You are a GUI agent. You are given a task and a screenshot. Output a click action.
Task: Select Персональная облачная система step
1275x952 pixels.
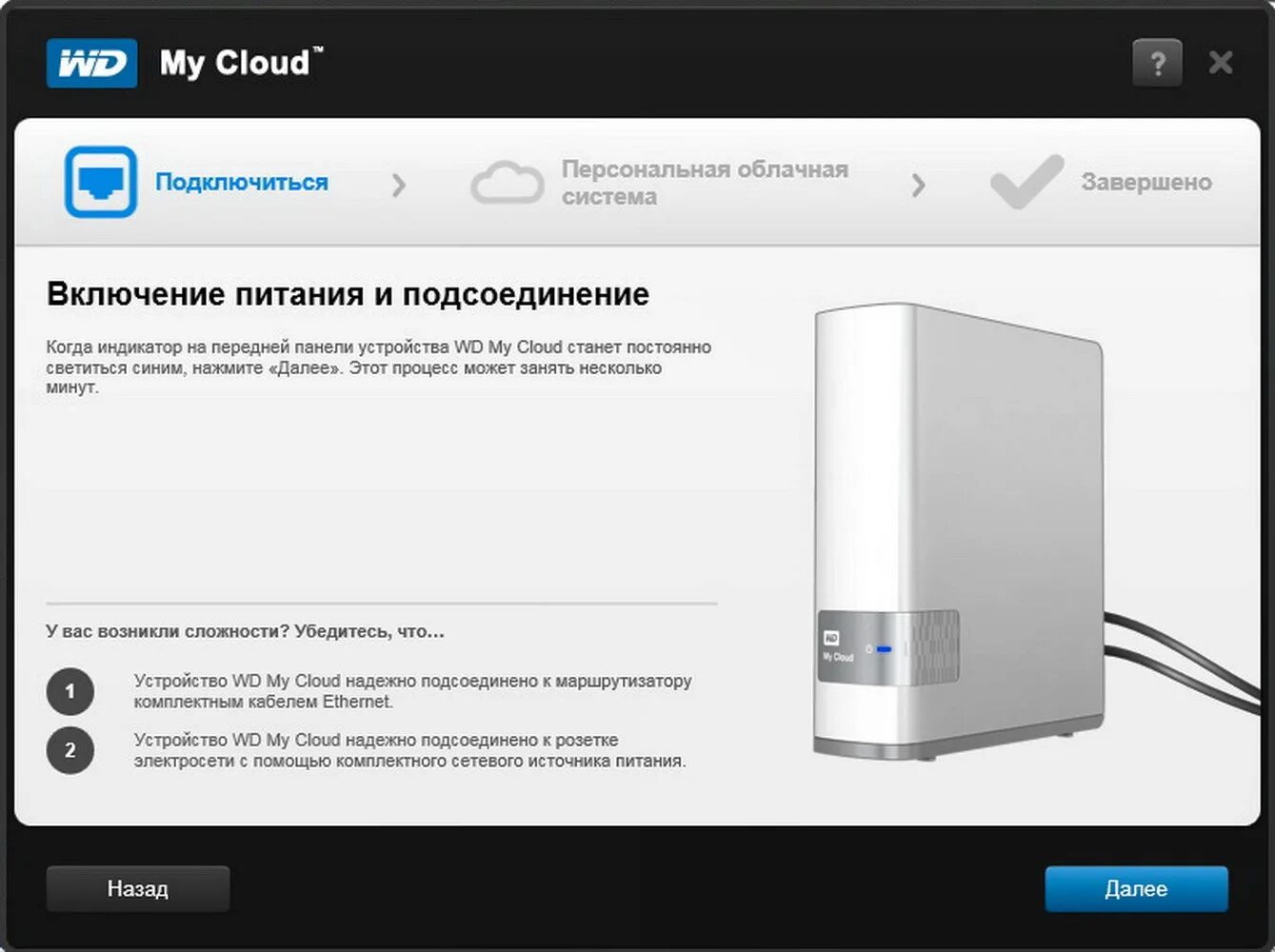(x=705, y=183)
